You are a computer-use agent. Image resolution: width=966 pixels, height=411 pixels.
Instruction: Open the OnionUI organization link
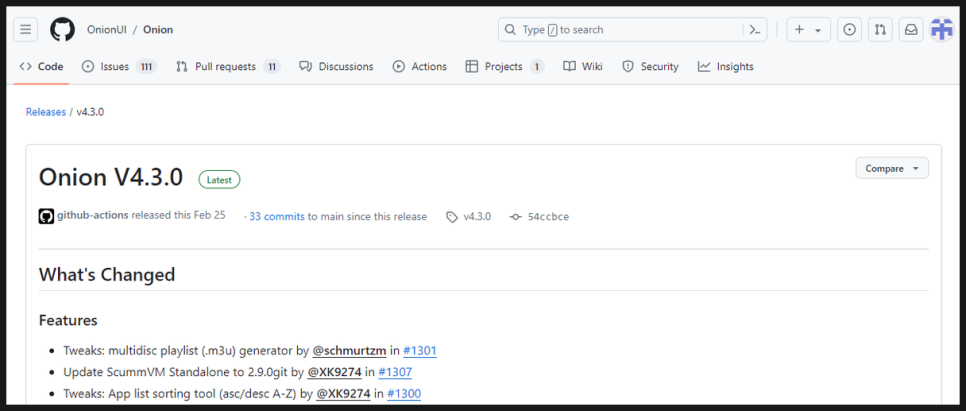tap(107, 30)
